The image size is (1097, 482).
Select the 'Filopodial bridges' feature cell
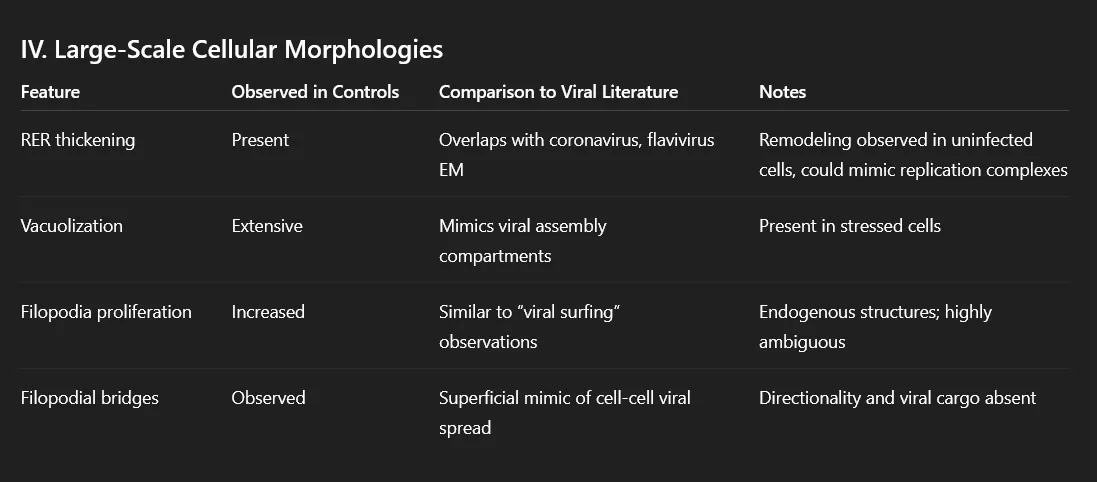[x=90, y=398]
